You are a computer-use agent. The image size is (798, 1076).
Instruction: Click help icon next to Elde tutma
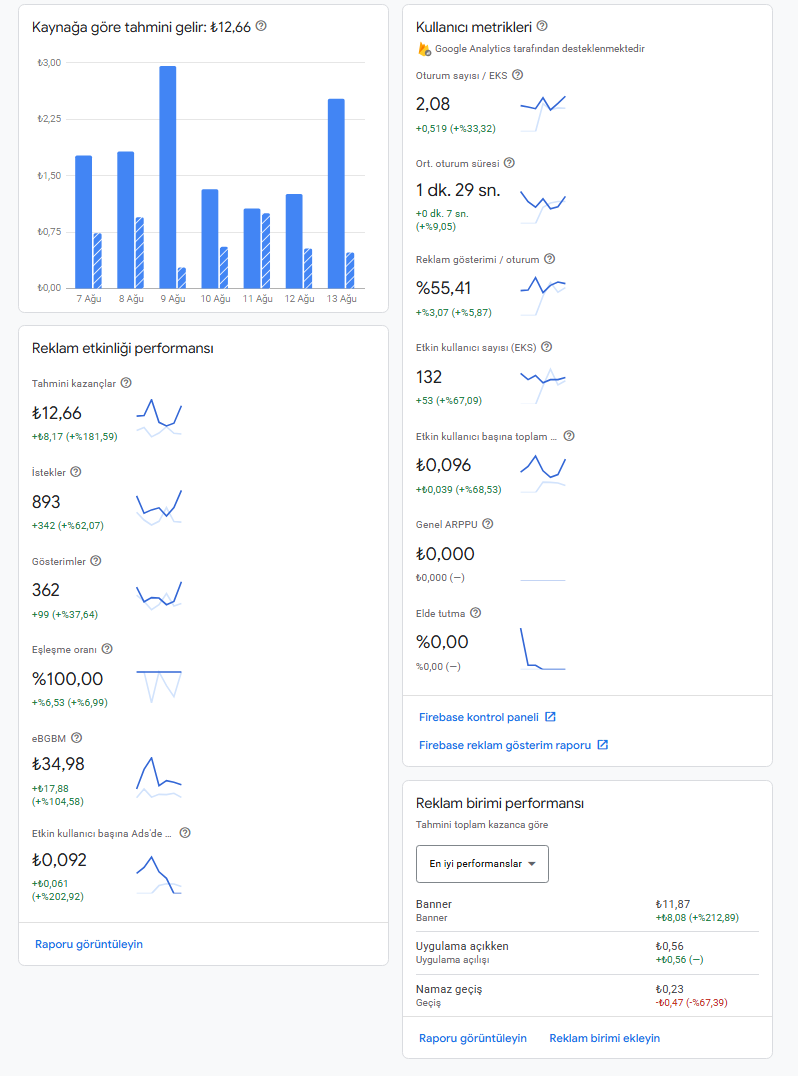pyautogui.click(x=476, y=613)
